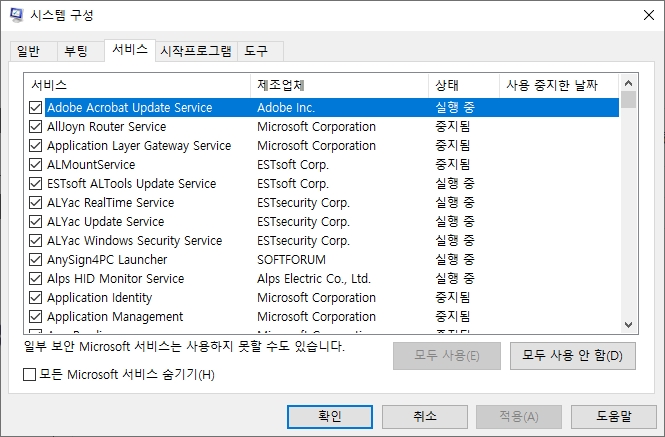Screen dimensions: 665x437
Task: Select ALYac RealTime Service name
Action: click(x=110, y=202)
